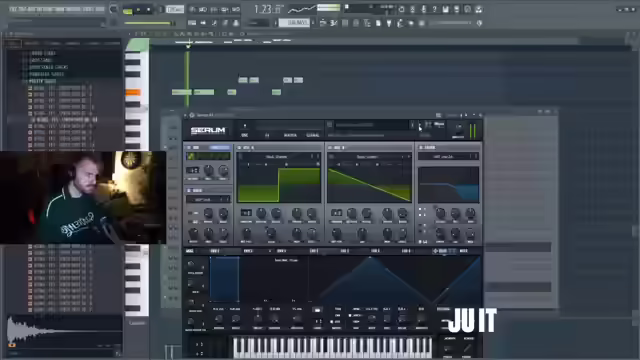Open the plugin settings gear icon
The image size is (640, 360).
click(192, 115)
